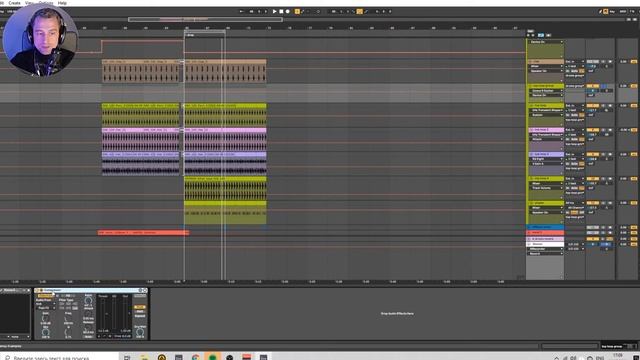The image size is (640, 360).
Task: Select Peak mode in Compressor
Action: (140, 307)
